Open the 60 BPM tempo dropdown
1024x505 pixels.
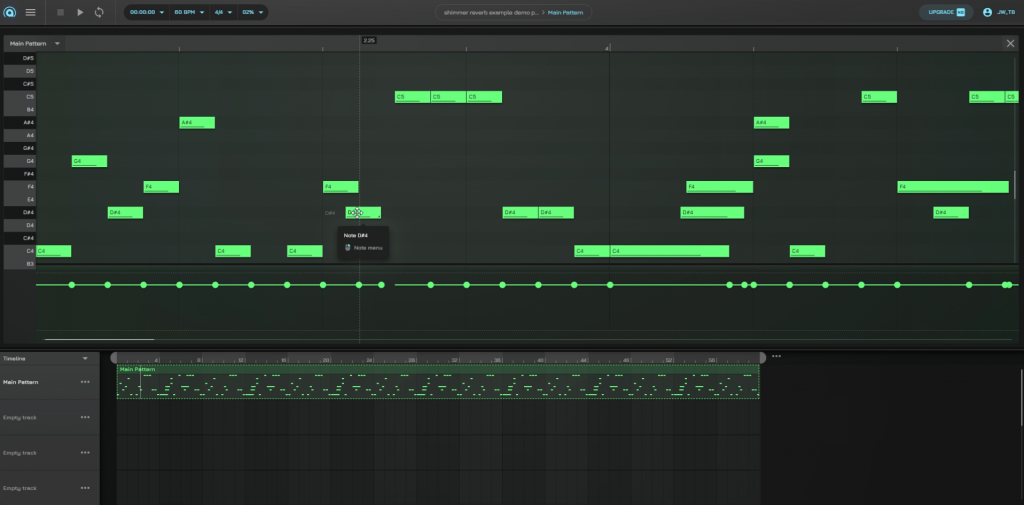(x=189, y=12)
